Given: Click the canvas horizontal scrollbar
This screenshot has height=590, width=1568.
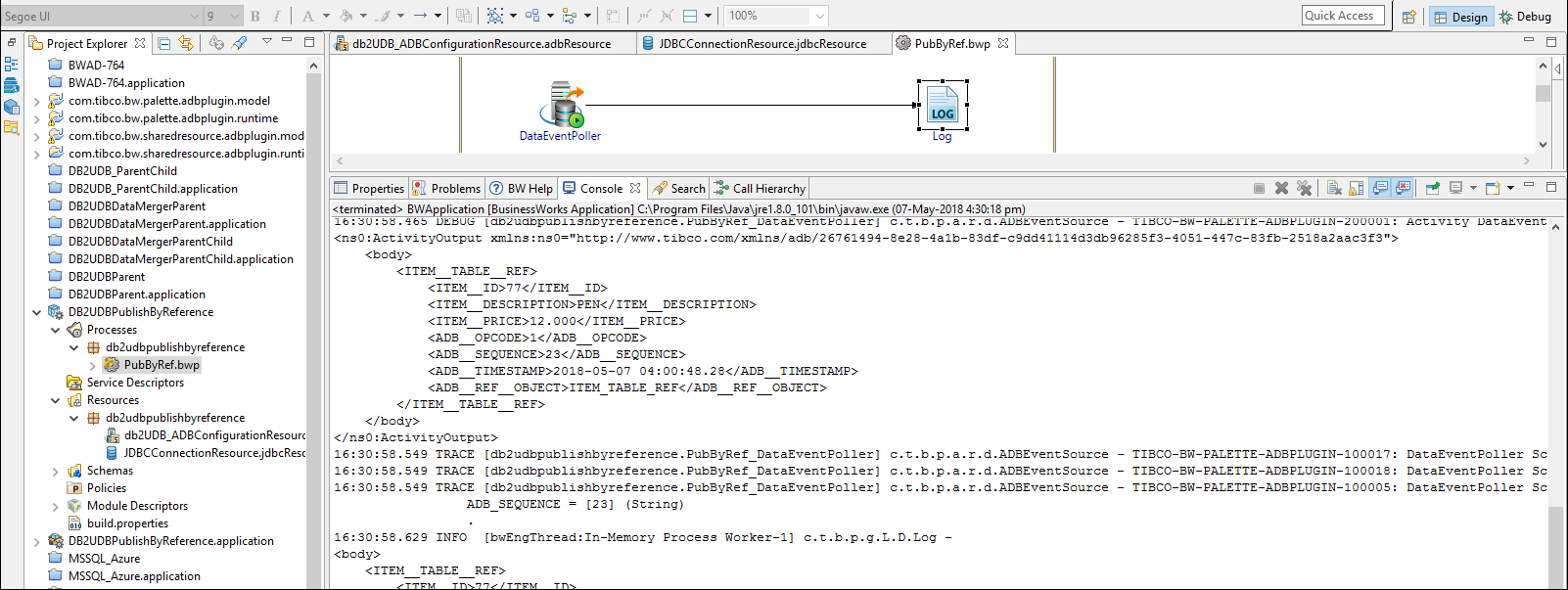Looking at the screenshot, I should pyautogui.click(x=934, y=160).
